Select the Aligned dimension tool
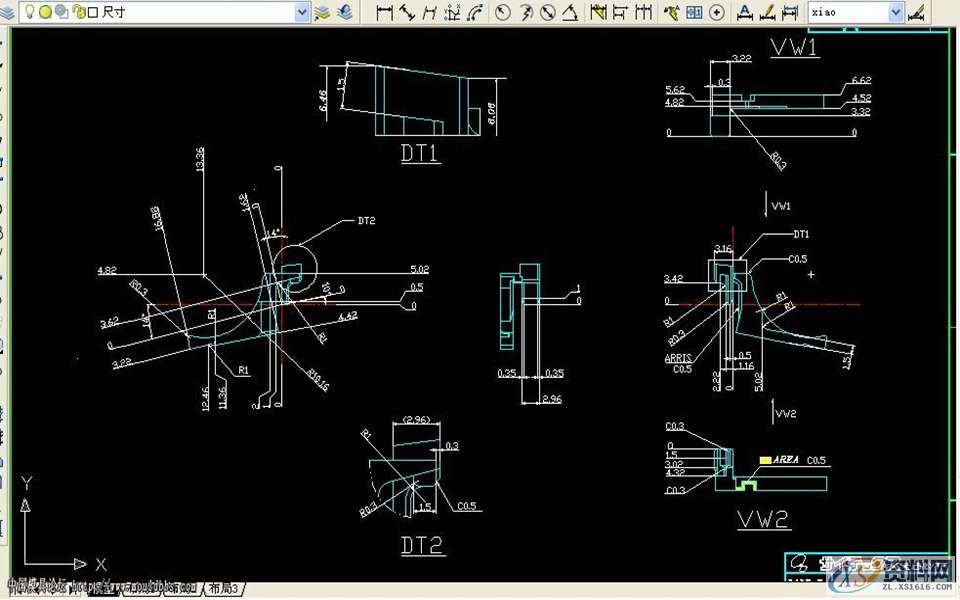The image size is (960, 600). coord(407,12)
